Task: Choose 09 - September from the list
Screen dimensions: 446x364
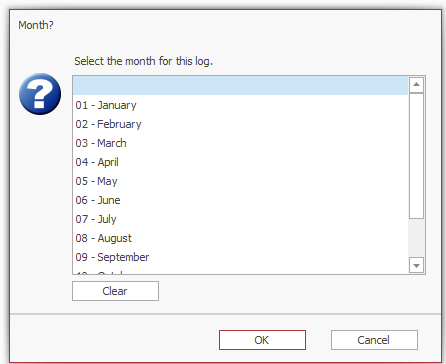Action: coord(240,257)
